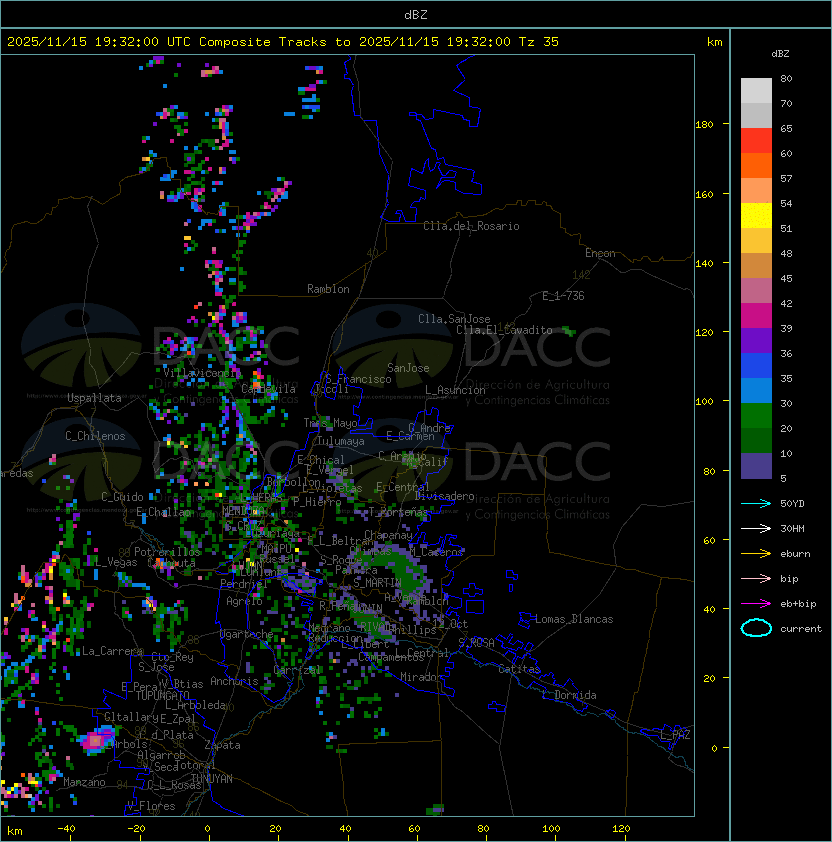Click the 'Mirador' place label
The image size is (832, 842).
pyautogui.click(x=421, y=677)
